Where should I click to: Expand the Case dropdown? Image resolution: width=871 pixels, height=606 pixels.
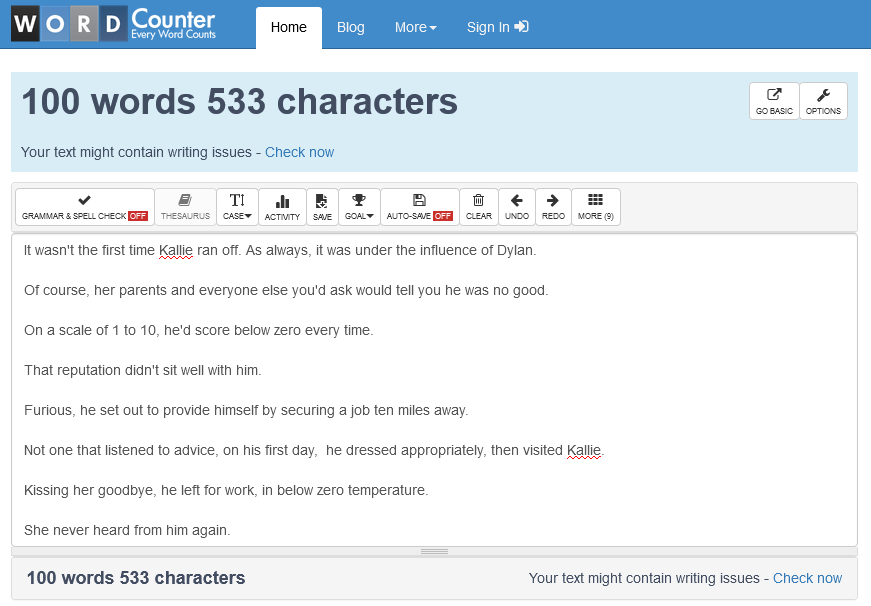click(x=237, y=207)
